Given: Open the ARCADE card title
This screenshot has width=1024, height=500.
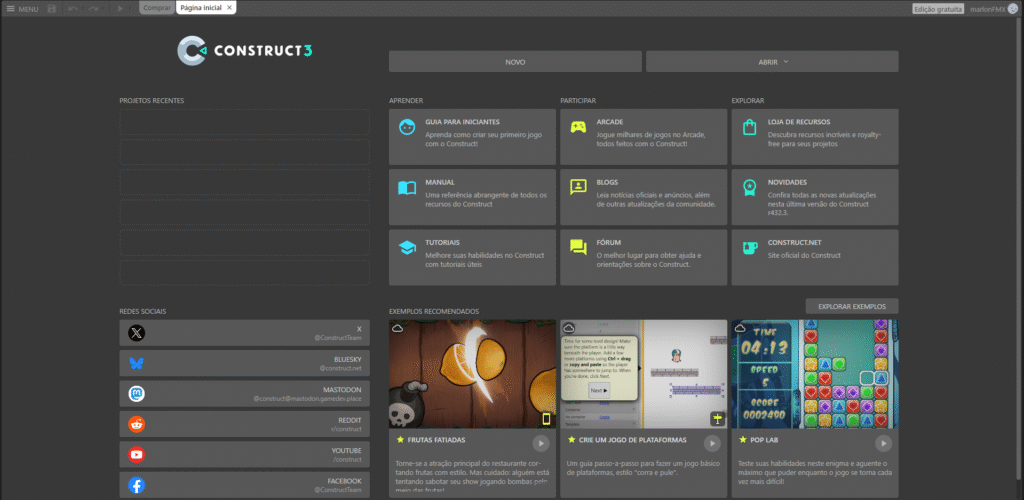Looking at the screenshot, I should (x=609, y=122).
